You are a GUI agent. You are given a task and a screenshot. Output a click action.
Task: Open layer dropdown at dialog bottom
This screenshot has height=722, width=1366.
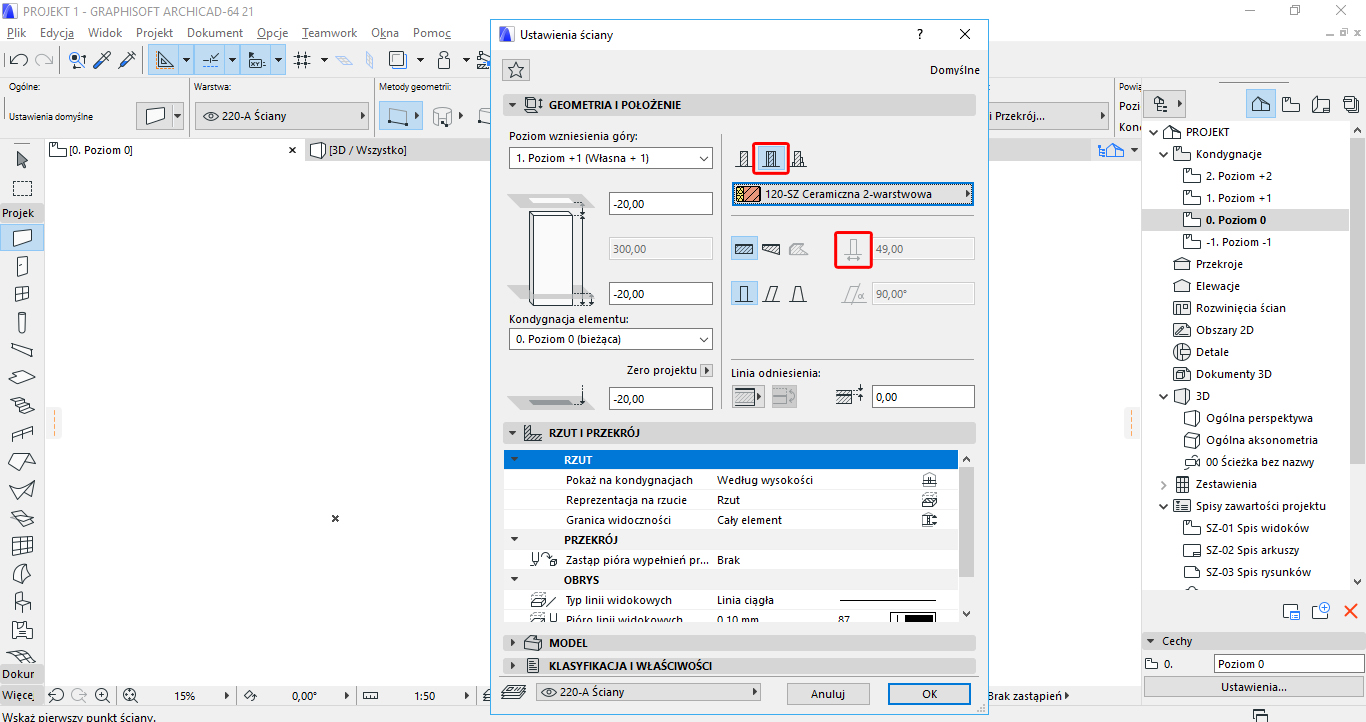[x=648, y=692]
